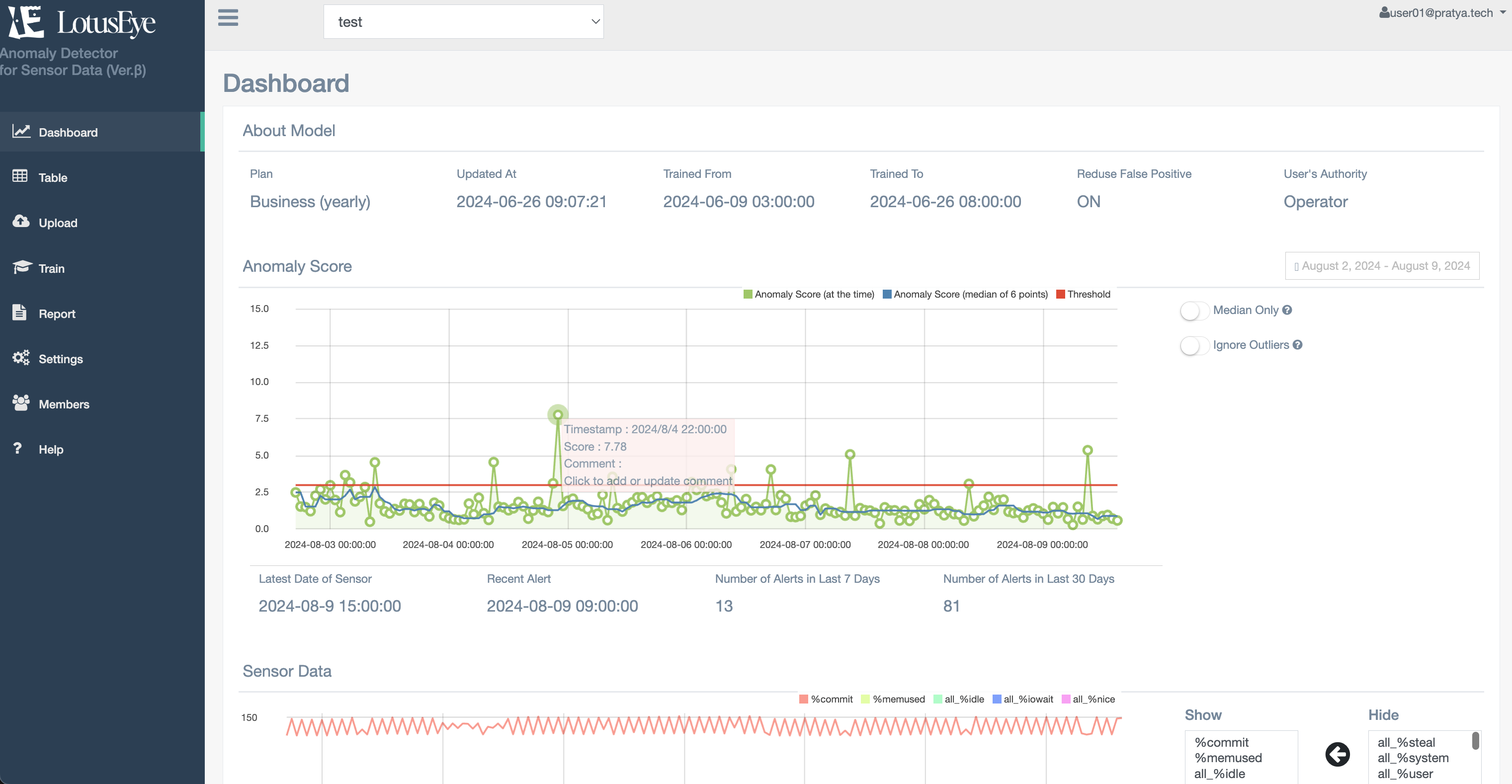Image resolution: width=1512 pixels, height=784 pixels.
Task: Select all_%steal in the Hide list
Action: coord(1406,742)
